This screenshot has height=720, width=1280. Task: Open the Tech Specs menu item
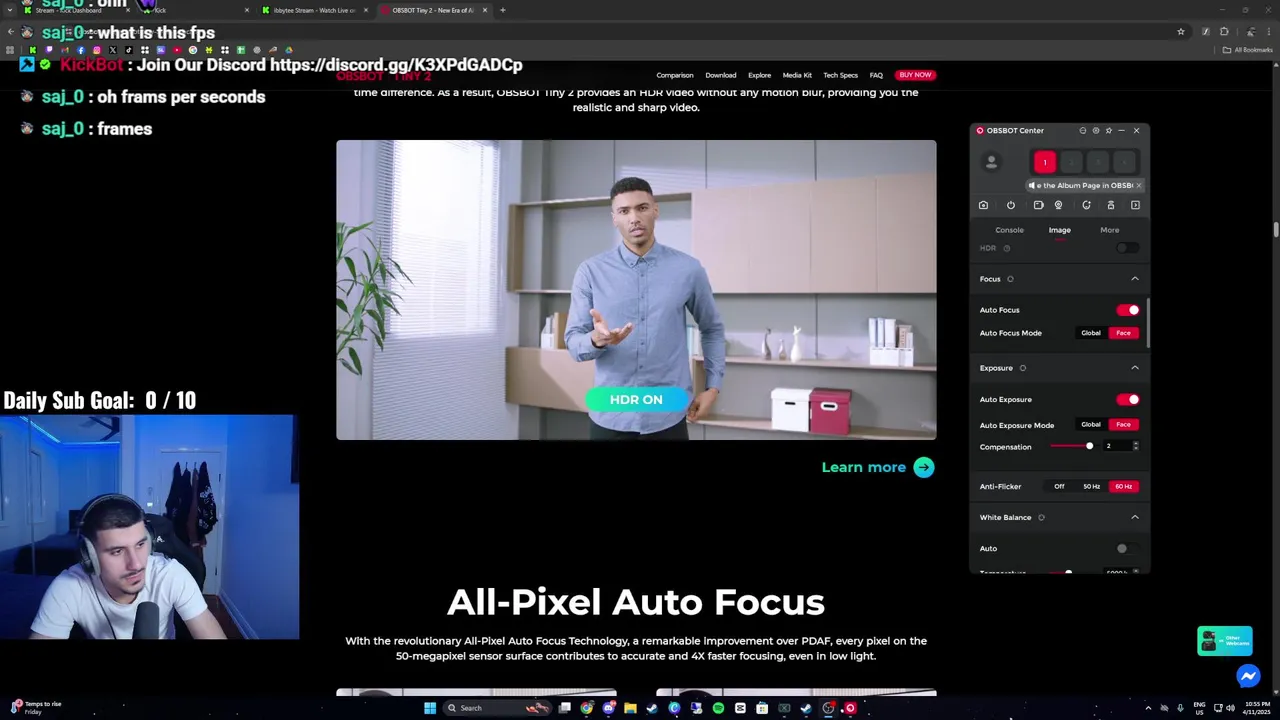[x=840, y=75]
